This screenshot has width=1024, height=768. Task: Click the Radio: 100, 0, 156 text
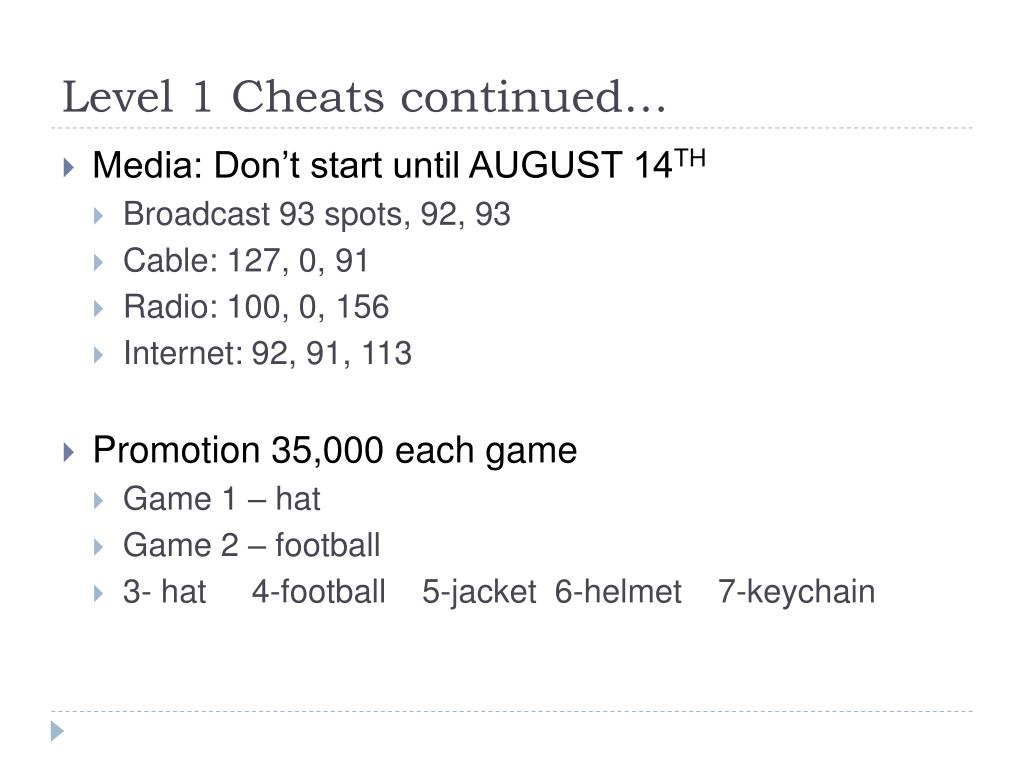pyautogui.click(x=256, y=307)
